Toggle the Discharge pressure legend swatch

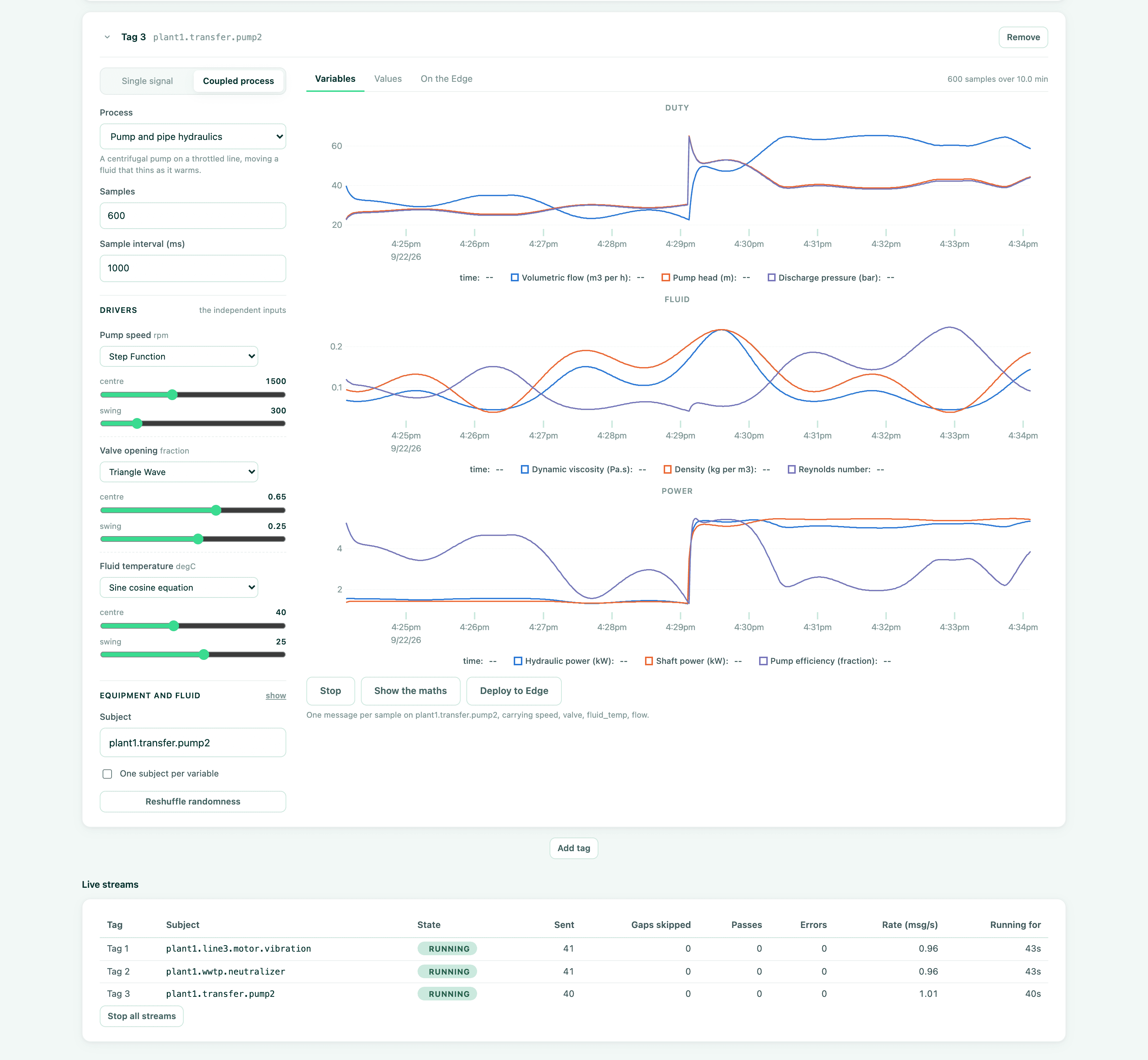pyautogui.click(x=772, y=278)
